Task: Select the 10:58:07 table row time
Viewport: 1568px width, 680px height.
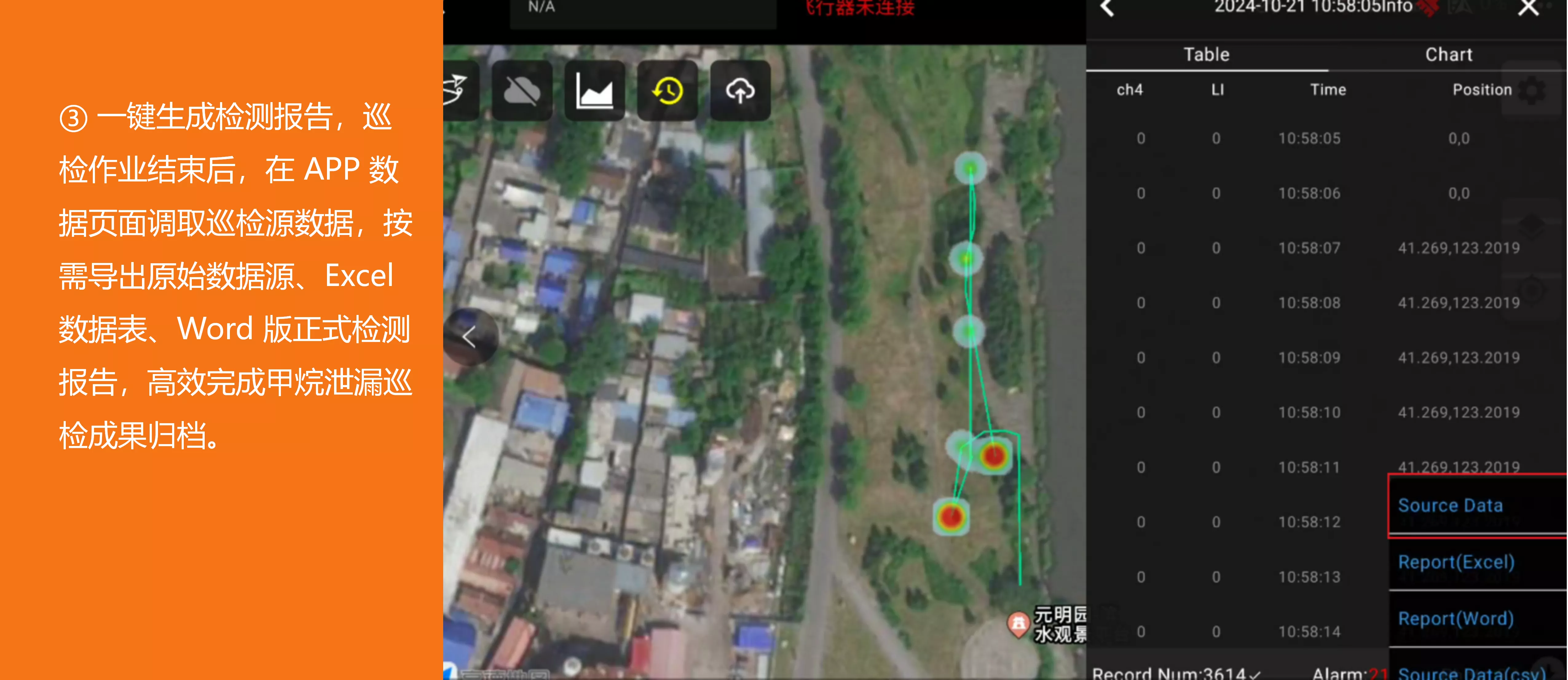Action: click(1309, 249)
